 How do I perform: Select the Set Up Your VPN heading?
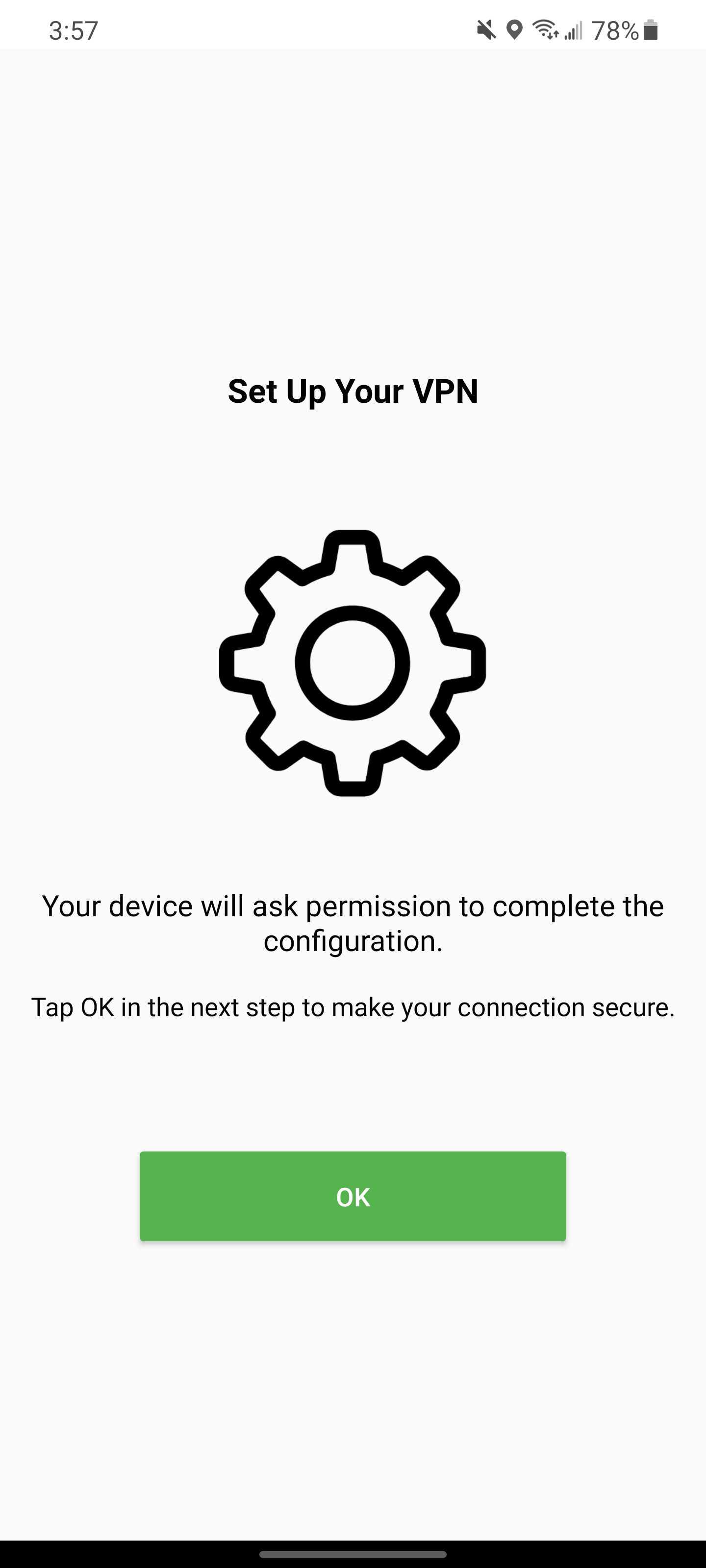pos(353,391)
